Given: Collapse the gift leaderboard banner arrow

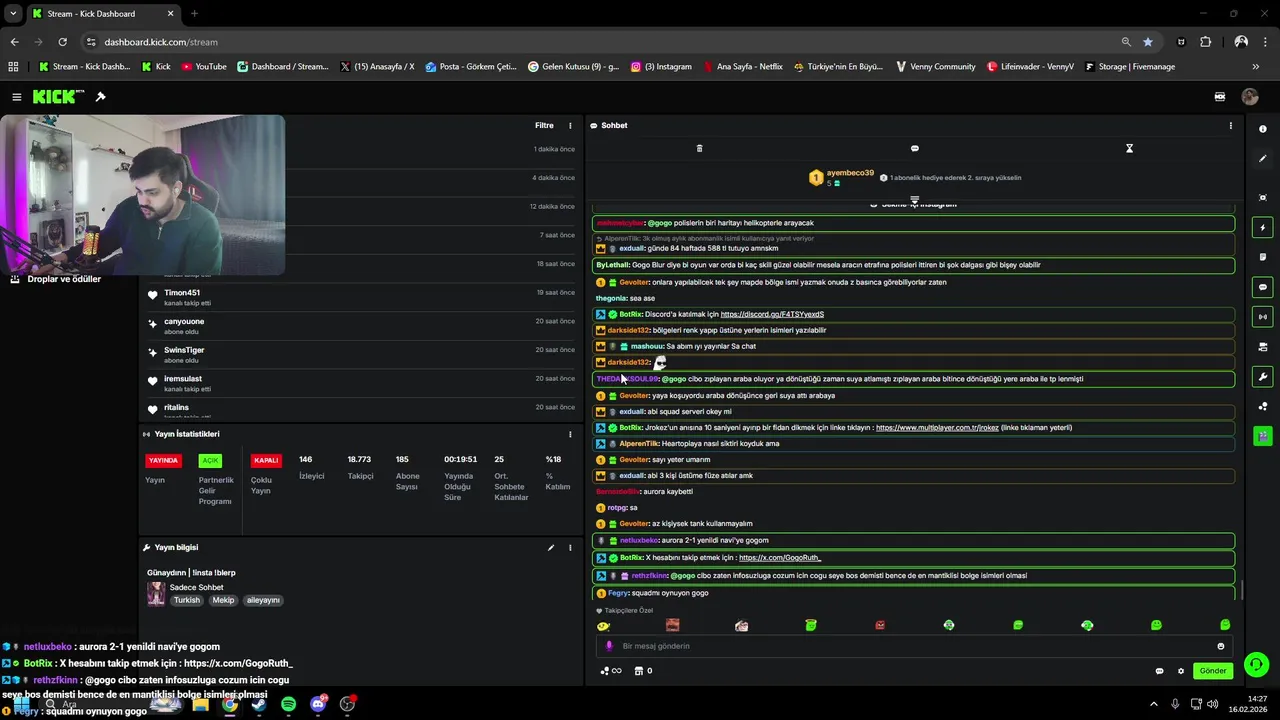Looking at the screenshot, I should tap(914, 200).
